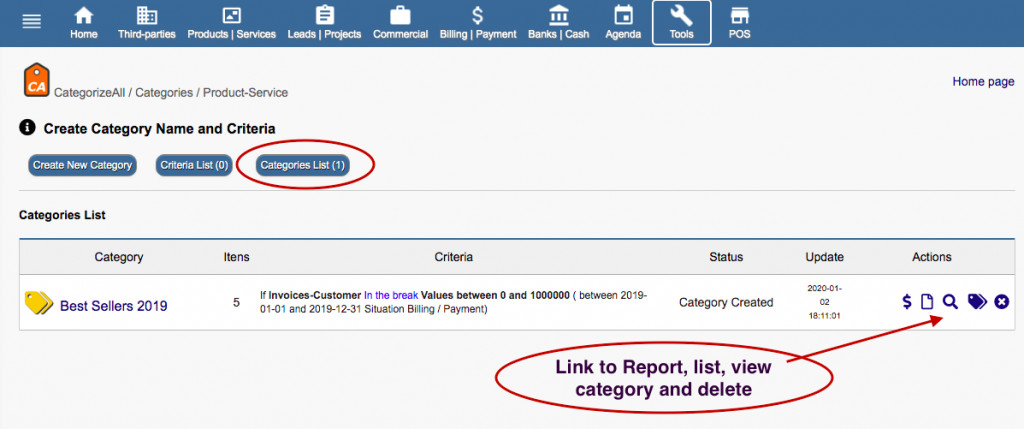Click the CategorizeAll orange tag logo
This screenshot has width=1024, height=429.
pyautogui.click(x=37, y=81)
